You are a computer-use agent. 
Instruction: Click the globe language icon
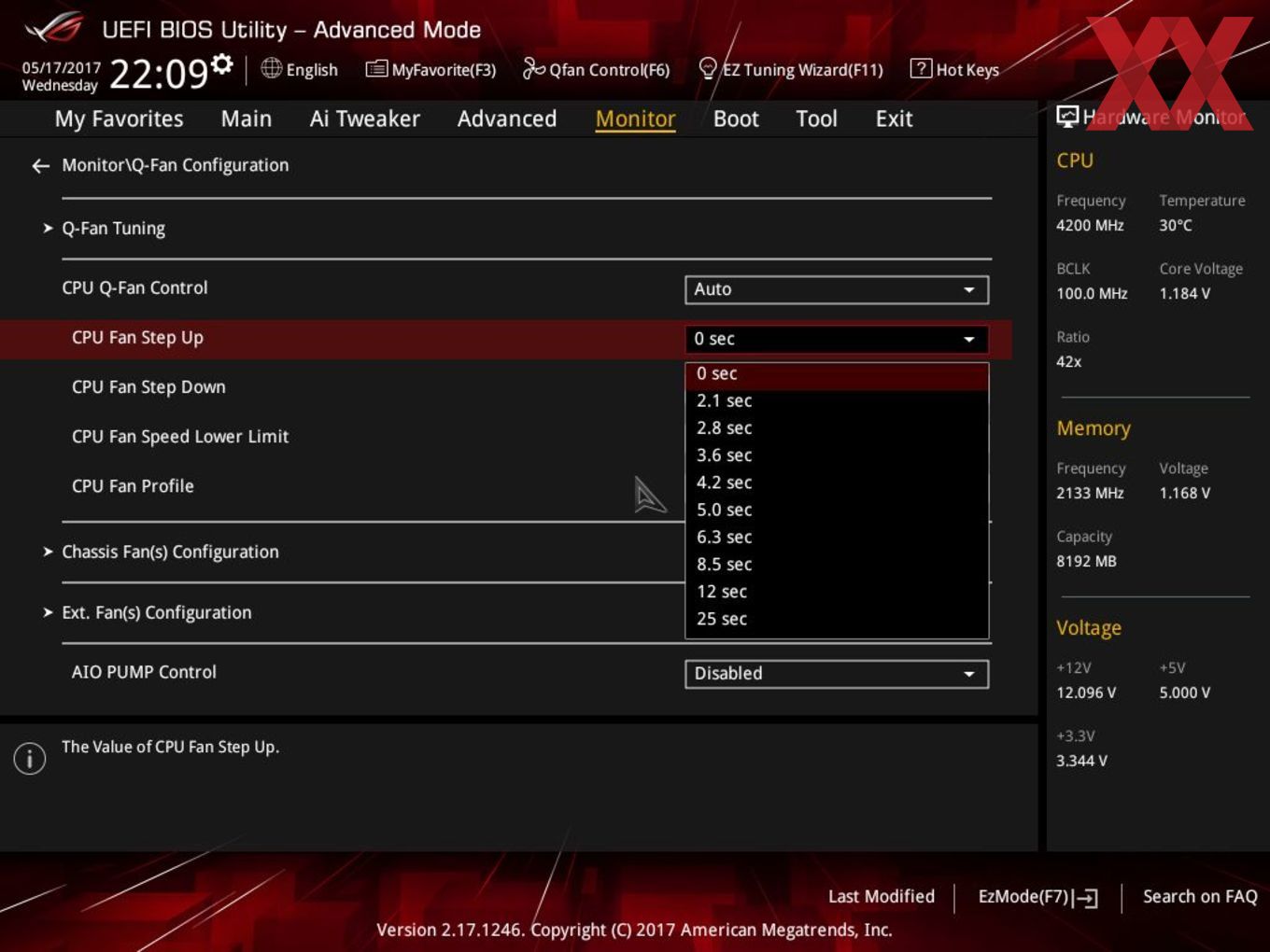coord(271,68)
